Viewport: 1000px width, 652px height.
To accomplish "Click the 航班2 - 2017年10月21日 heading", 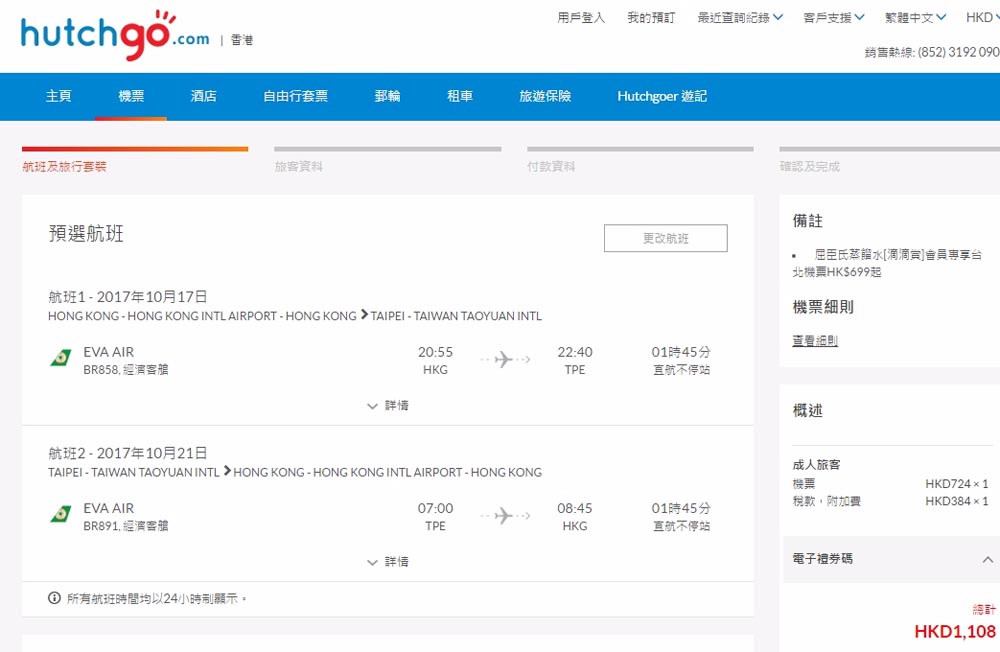I will [x=128, y=453].
